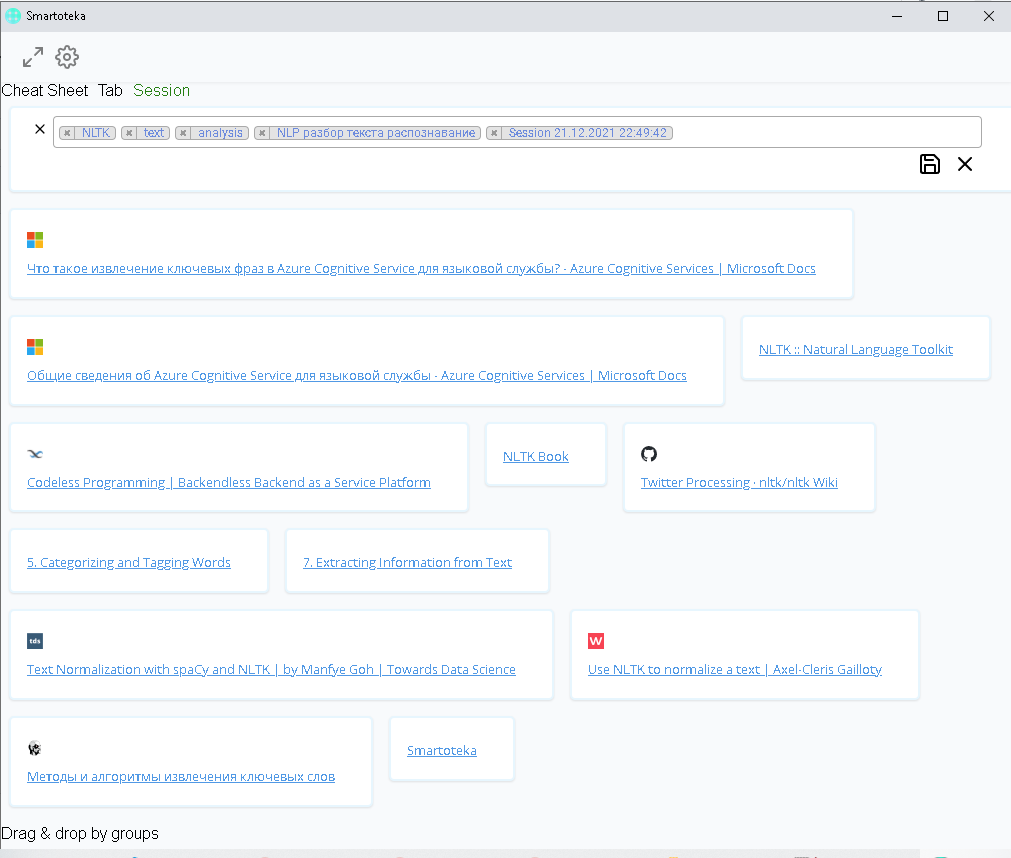
Task: Select the Session tab
Action: click(161, 90)
